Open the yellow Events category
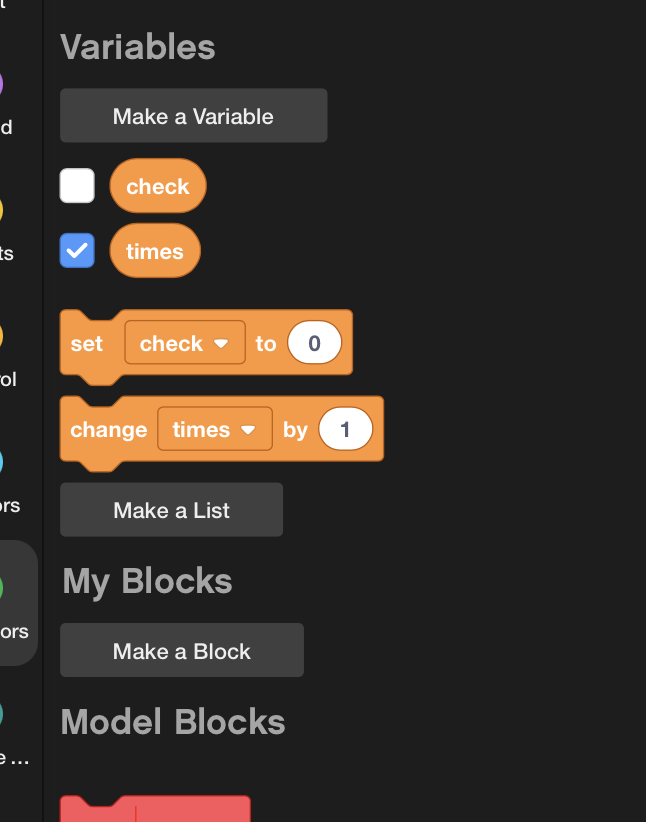Screen dimensions: 646x822 coord(2,211)
